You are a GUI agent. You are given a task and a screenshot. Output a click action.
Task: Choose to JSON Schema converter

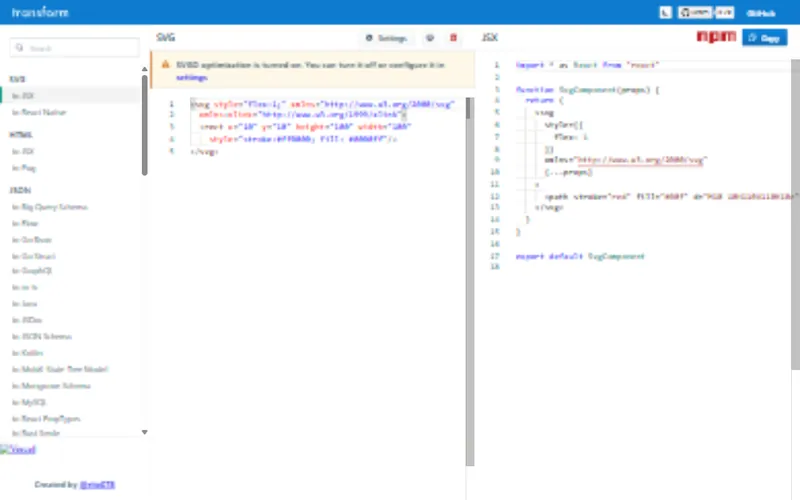tap(70, 336)
